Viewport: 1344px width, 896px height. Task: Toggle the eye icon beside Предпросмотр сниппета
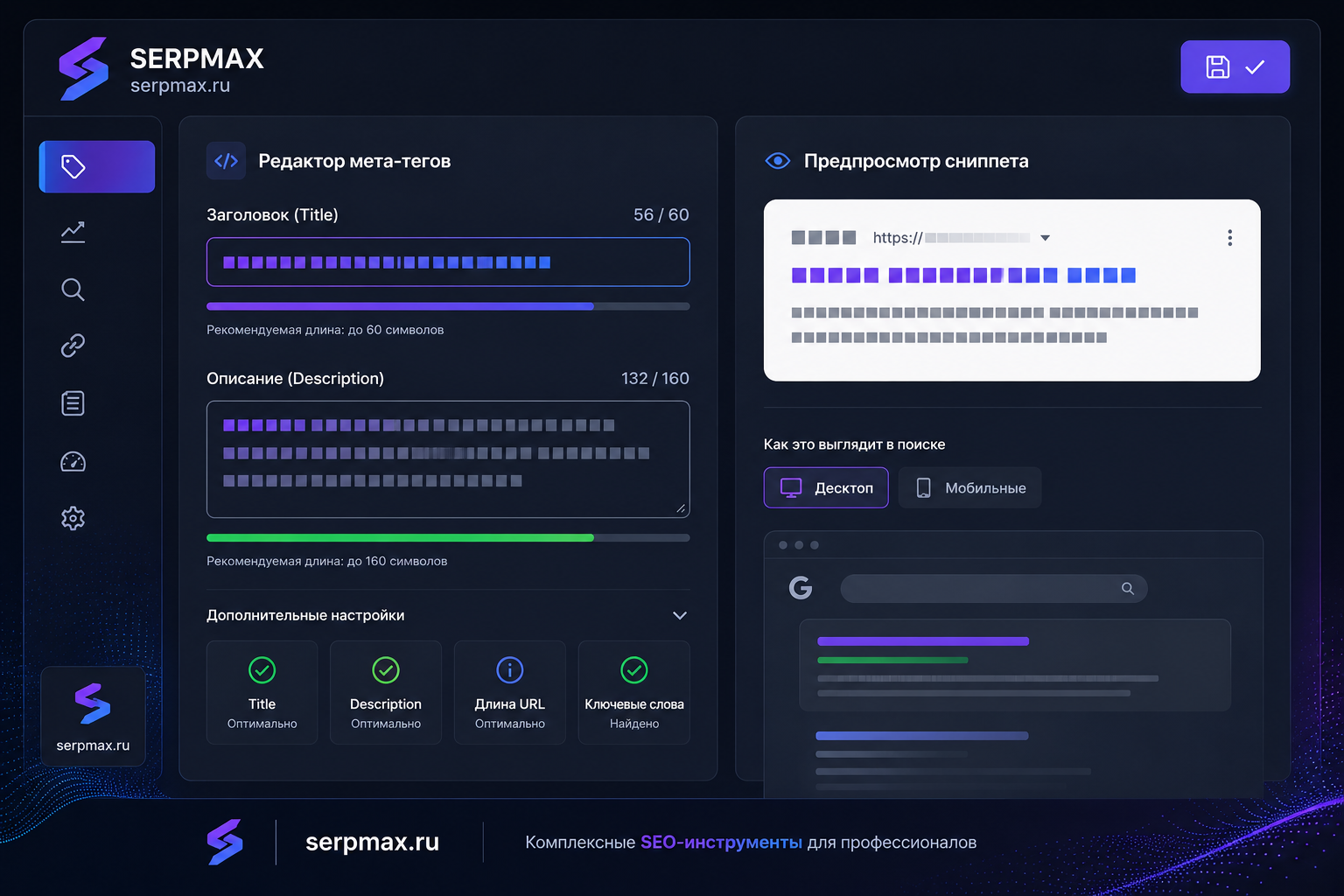[x=777, y=161]
